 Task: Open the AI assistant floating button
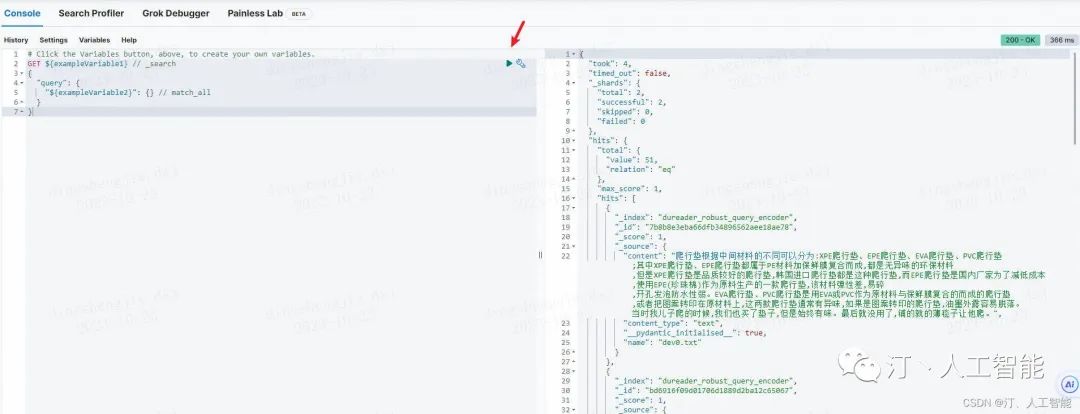1069,385
